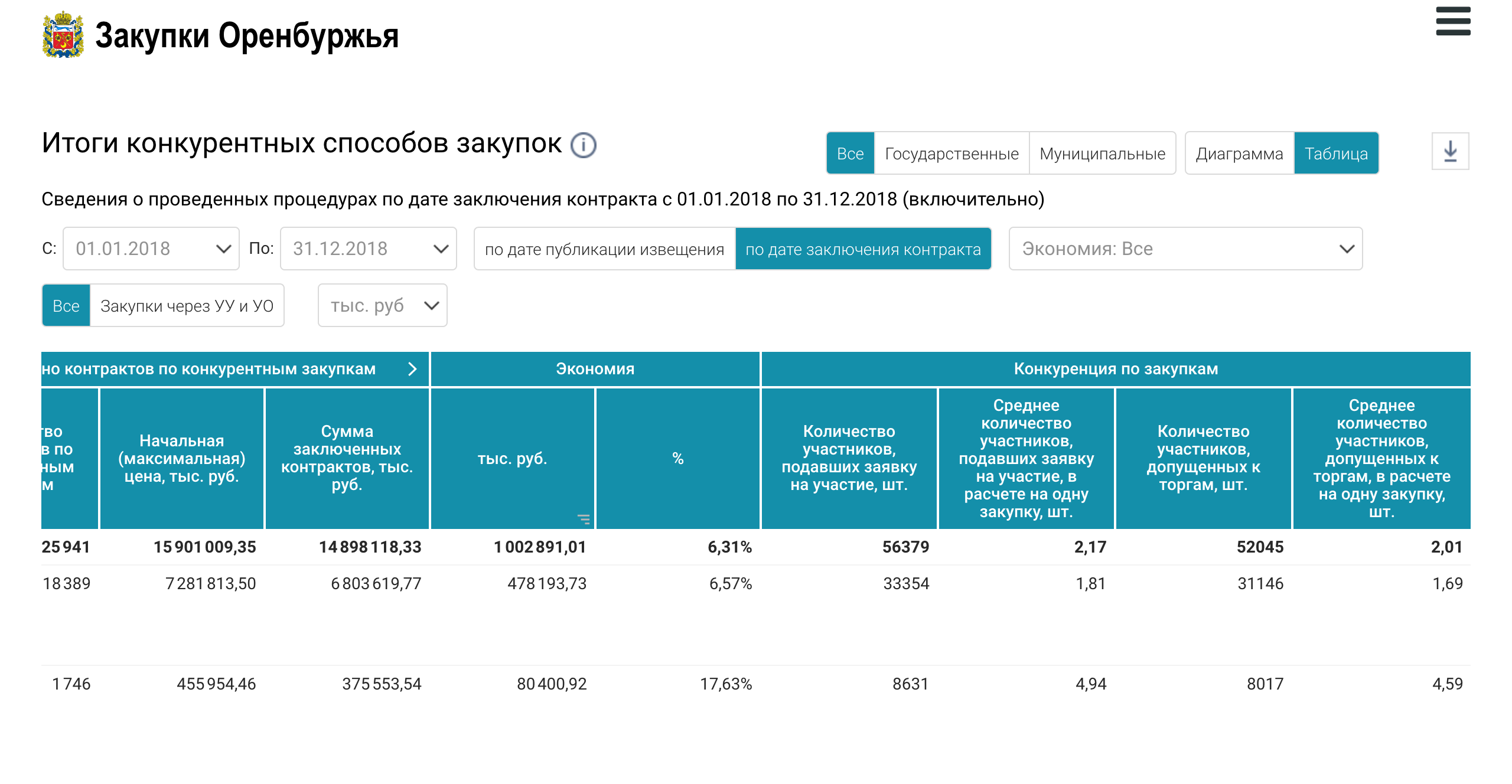The height and width of the screenshot is (784, 1512).
Task: Open the end date 31.12.2018 dropdown
Action: coord(369,249)
